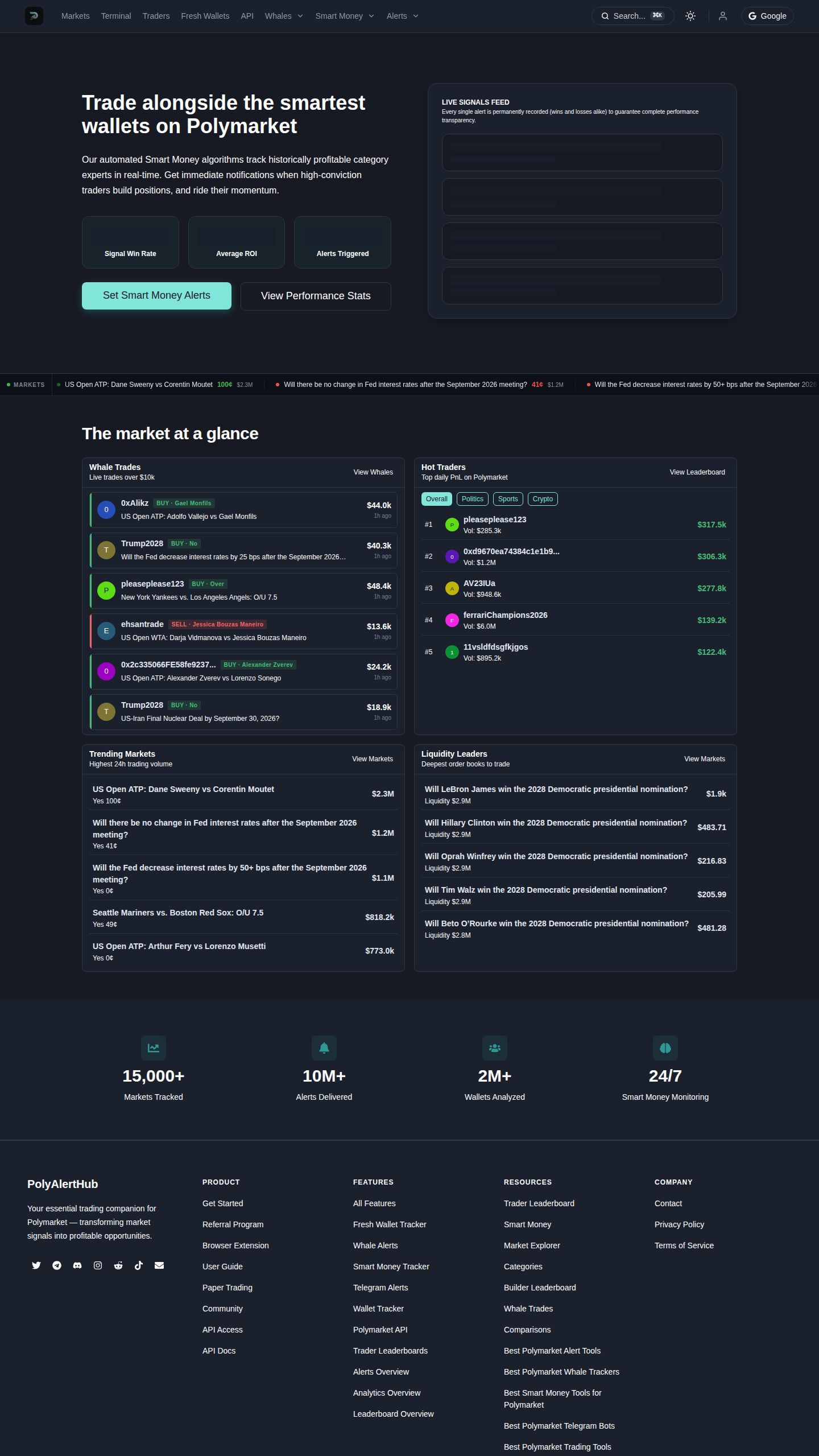The height and width of the screenshot is (1456, 819).
Task: Click the Search input field
Action: 633,16
